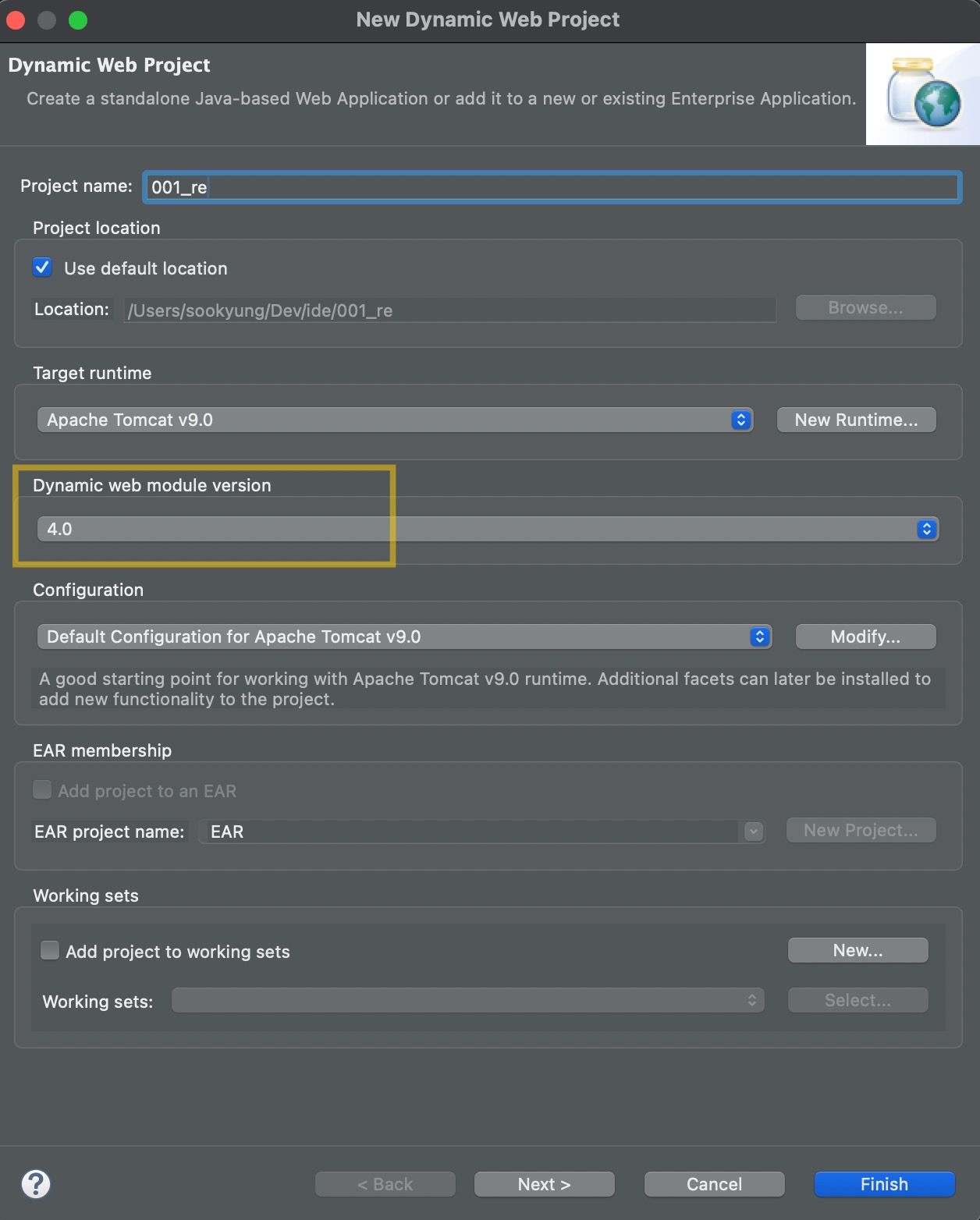
Task: Click Finish to create the project
Action: (884, 1184)
